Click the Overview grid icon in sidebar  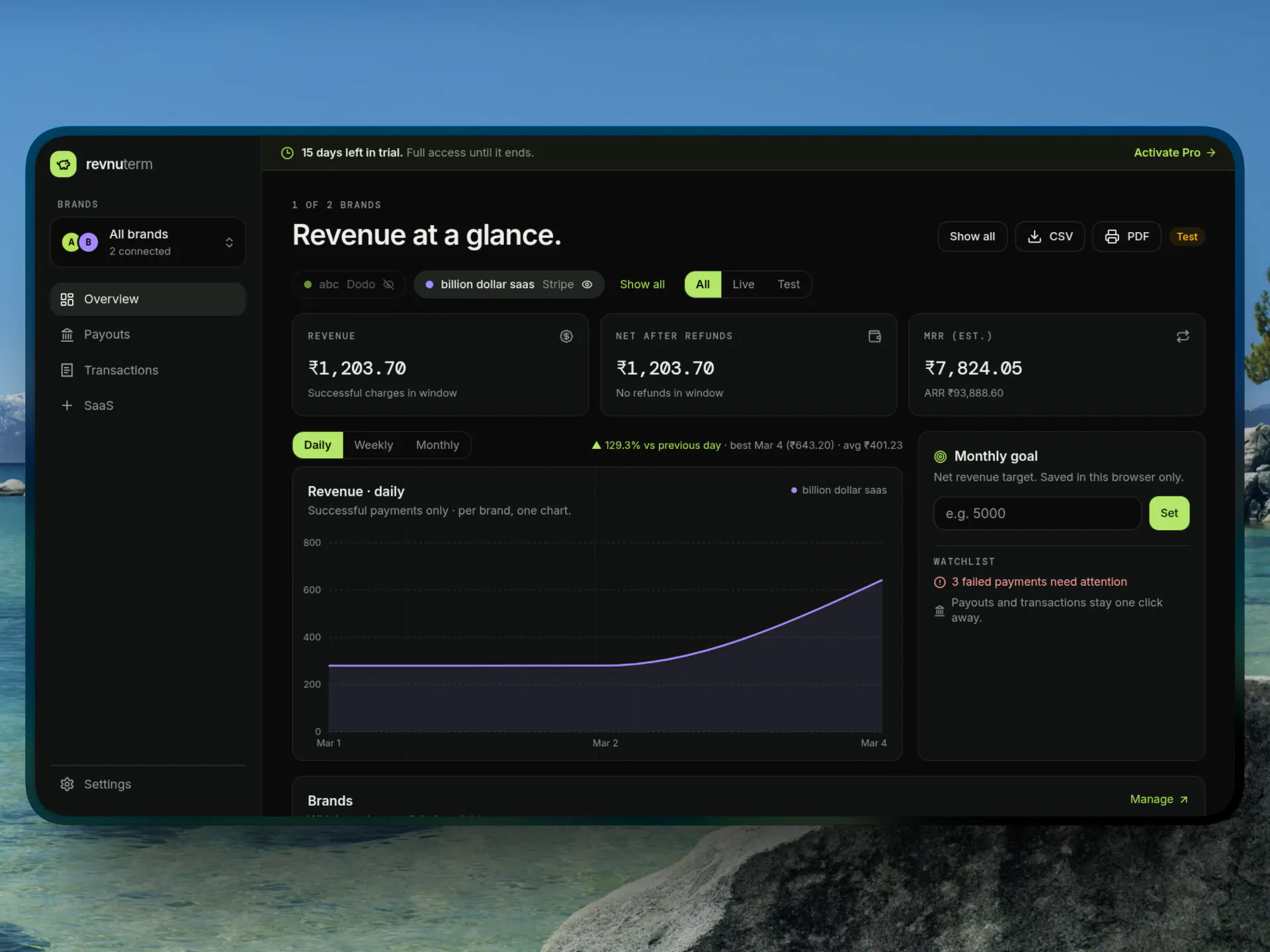[x=67, y=299]
